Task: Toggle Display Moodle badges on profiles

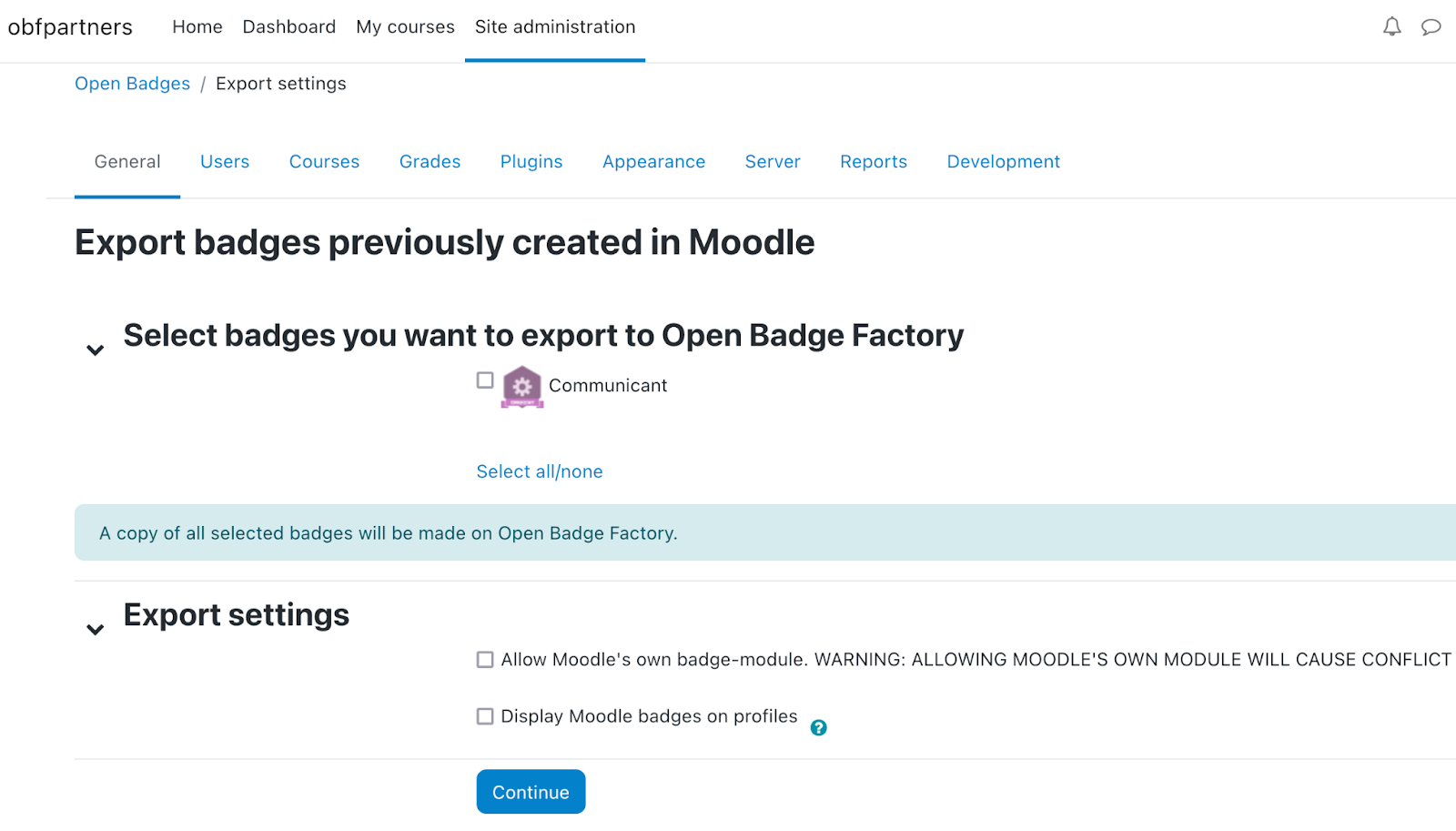Action: [x=485, y=716]
